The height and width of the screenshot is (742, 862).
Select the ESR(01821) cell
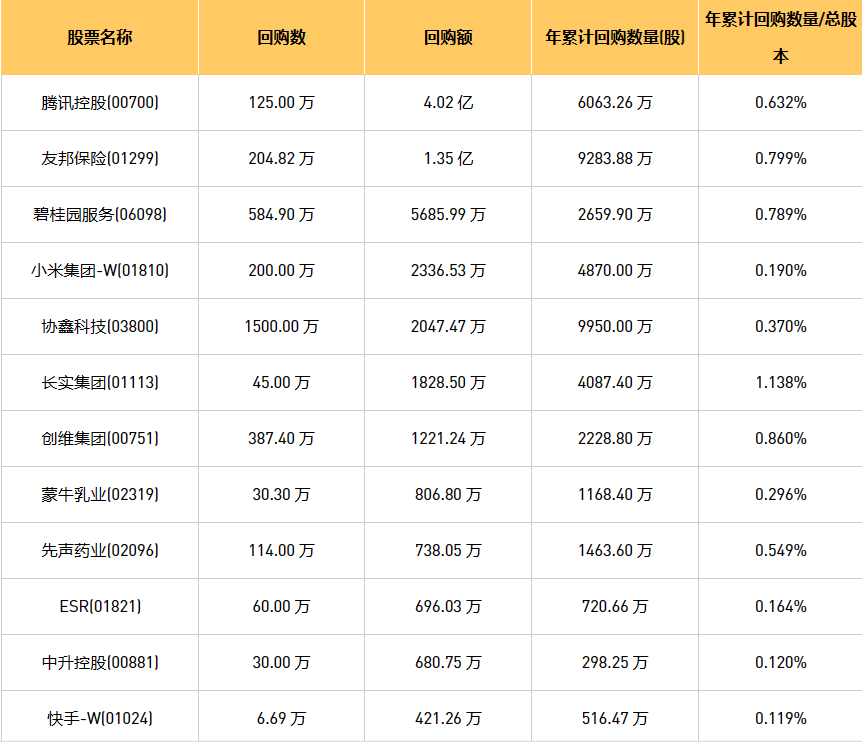click(100, 607)
